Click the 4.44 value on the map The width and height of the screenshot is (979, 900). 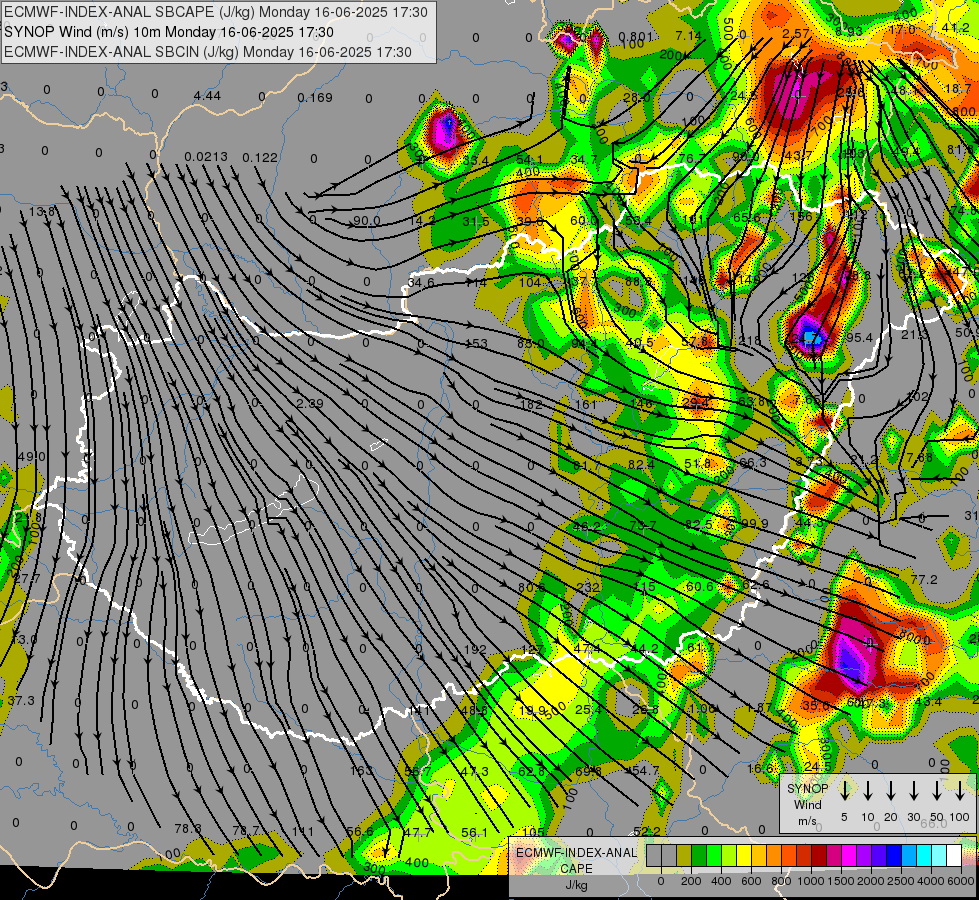(x=207, y=96)
